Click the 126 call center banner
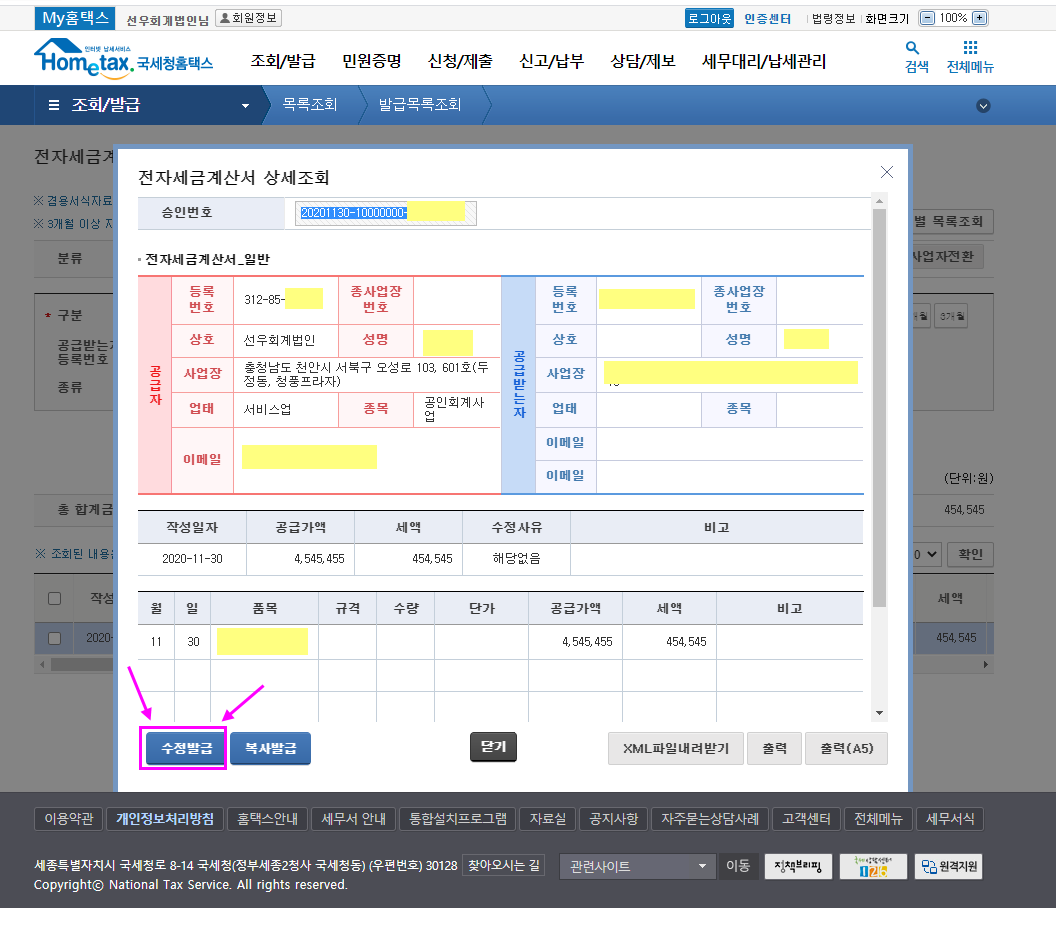1056x941 pixels. click(873, 866)
